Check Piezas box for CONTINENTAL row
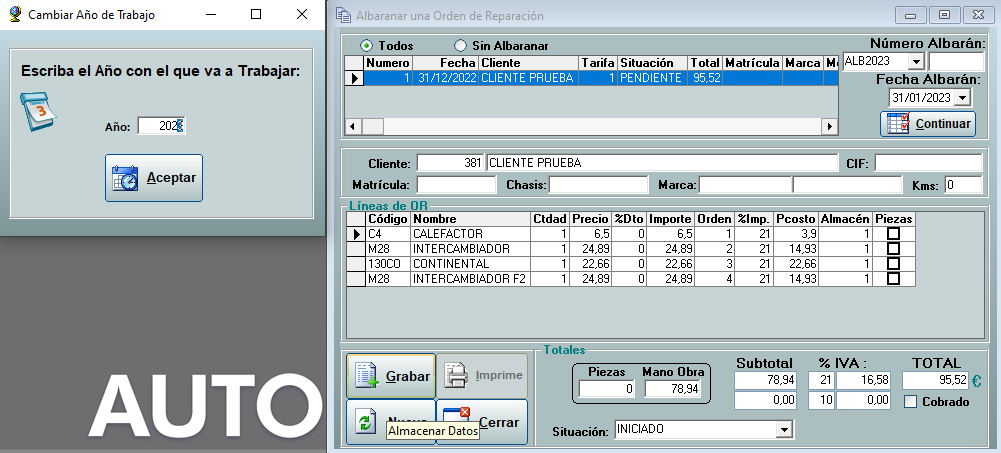The image size is (1001, 453). pos(893,264)
